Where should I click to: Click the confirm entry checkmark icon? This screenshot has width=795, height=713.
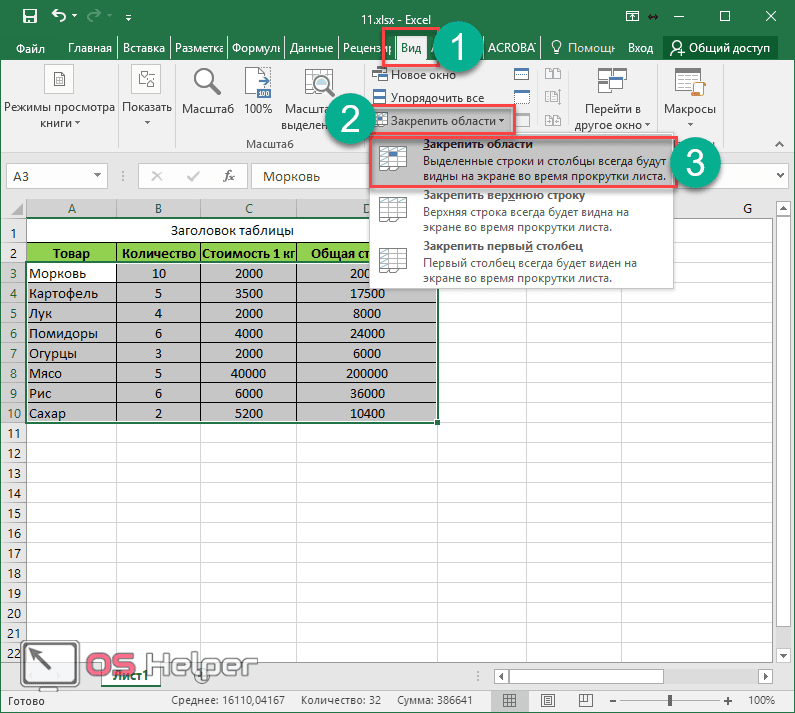coord(193,176)
